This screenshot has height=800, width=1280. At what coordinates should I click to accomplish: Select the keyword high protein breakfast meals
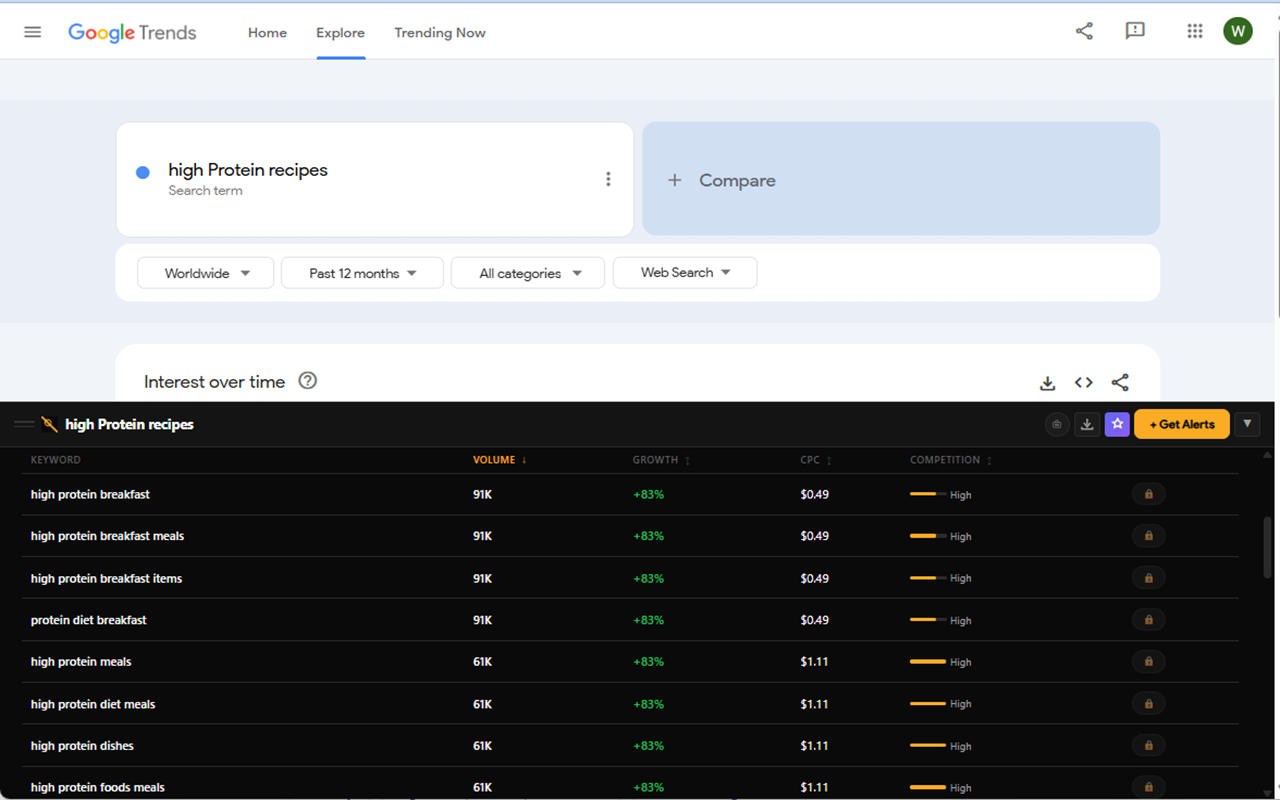pyautogui.click(x=107, y=536)
